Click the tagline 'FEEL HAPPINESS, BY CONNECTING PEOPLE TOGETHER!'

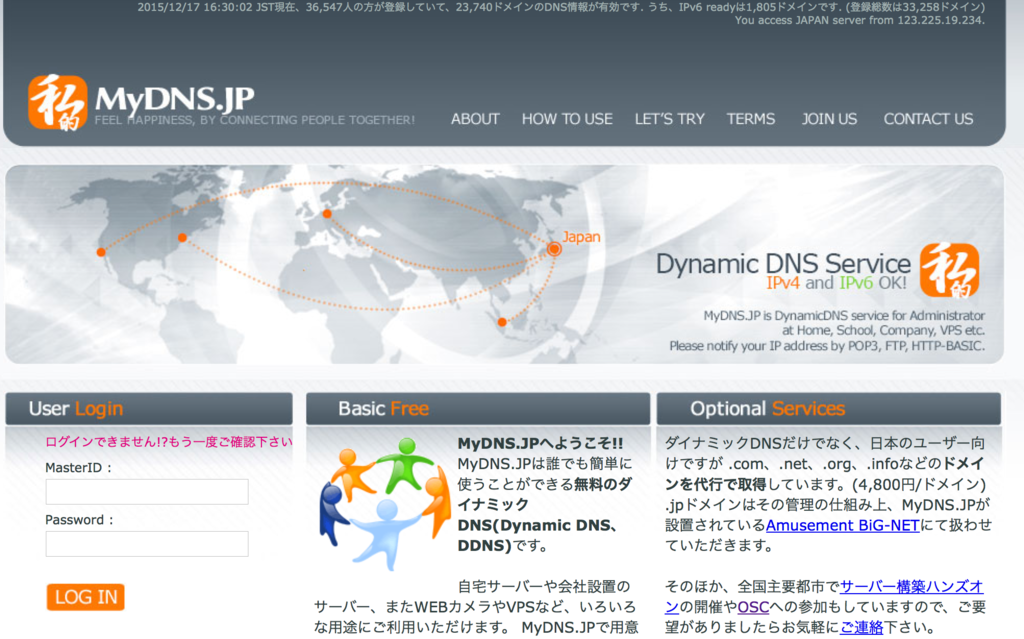(255, 120)
